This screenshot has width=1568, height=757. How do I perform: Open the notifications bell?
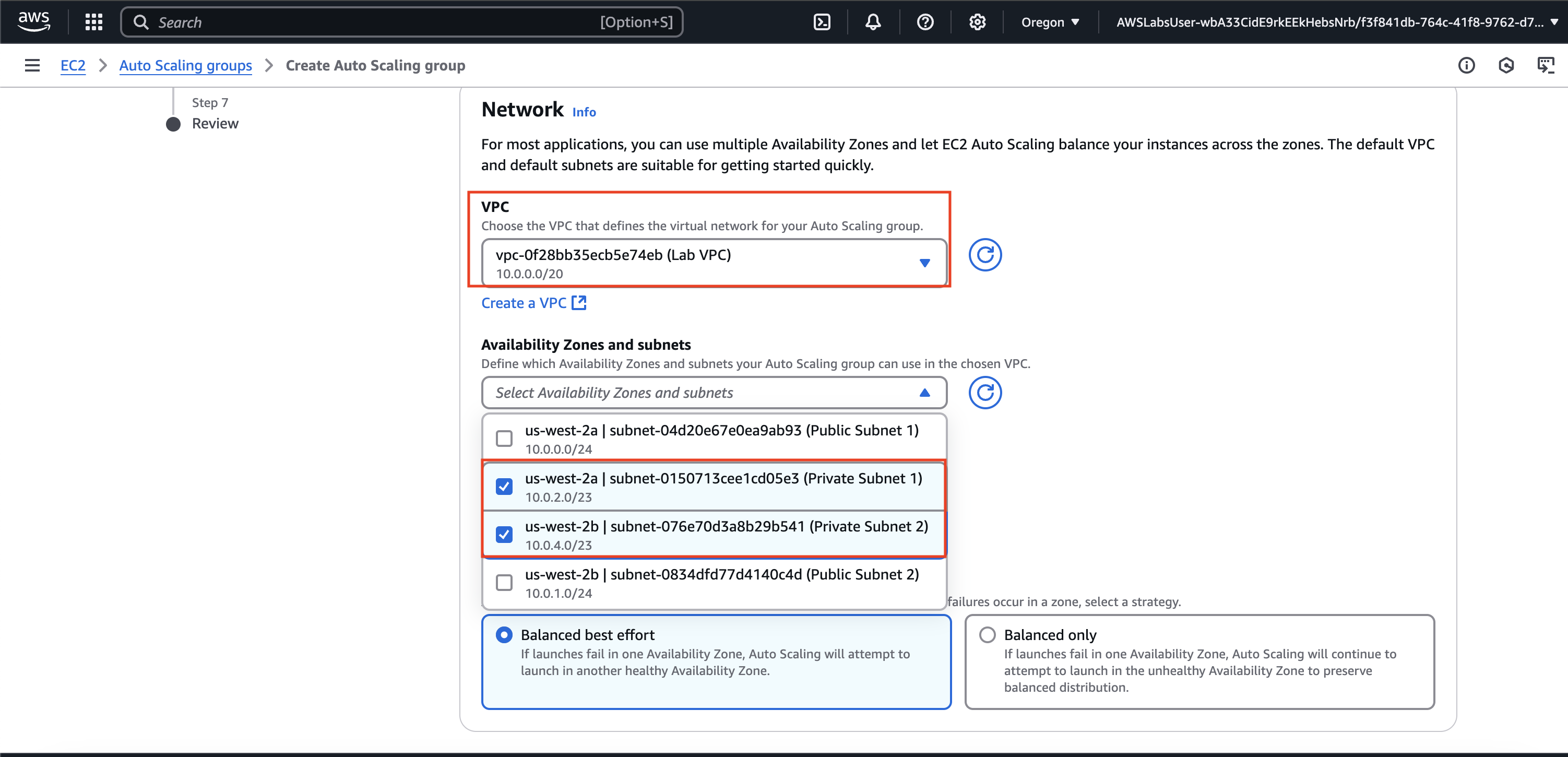pos(873,22)
